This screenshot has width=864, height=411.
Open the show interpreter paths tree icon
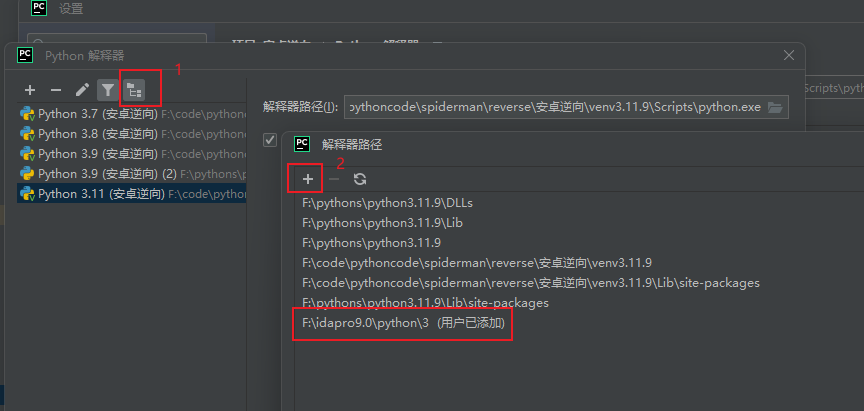(x=134, y=90)
